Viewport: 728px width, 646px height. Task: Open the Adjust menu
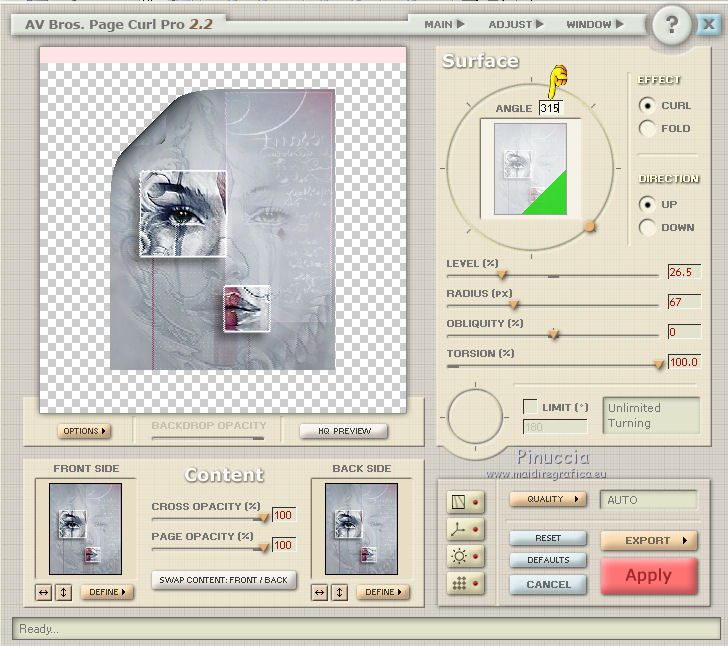[516, 24]
